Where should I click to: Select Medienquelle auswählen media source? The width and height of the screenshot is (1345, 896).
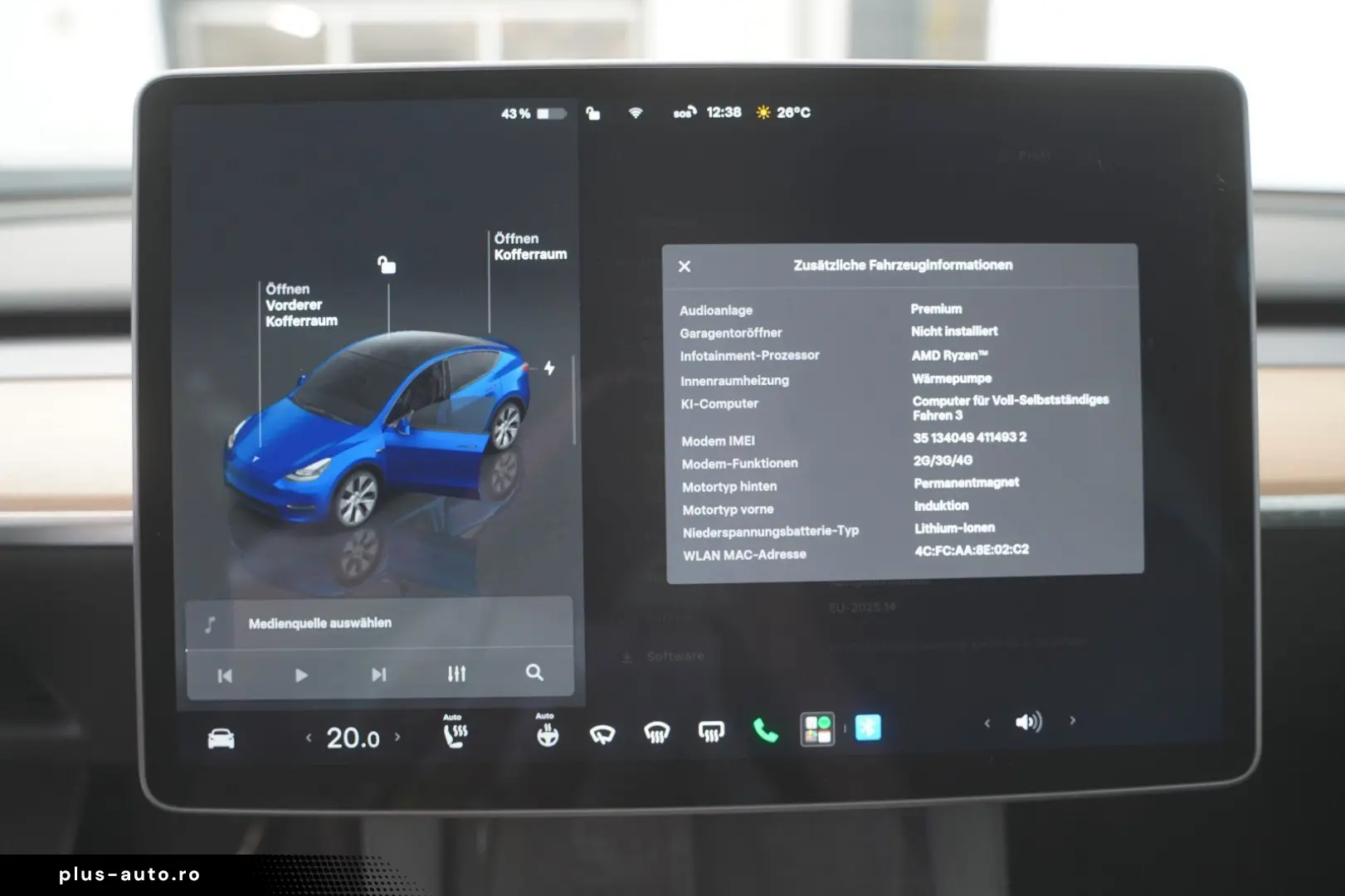click(320, 623)
